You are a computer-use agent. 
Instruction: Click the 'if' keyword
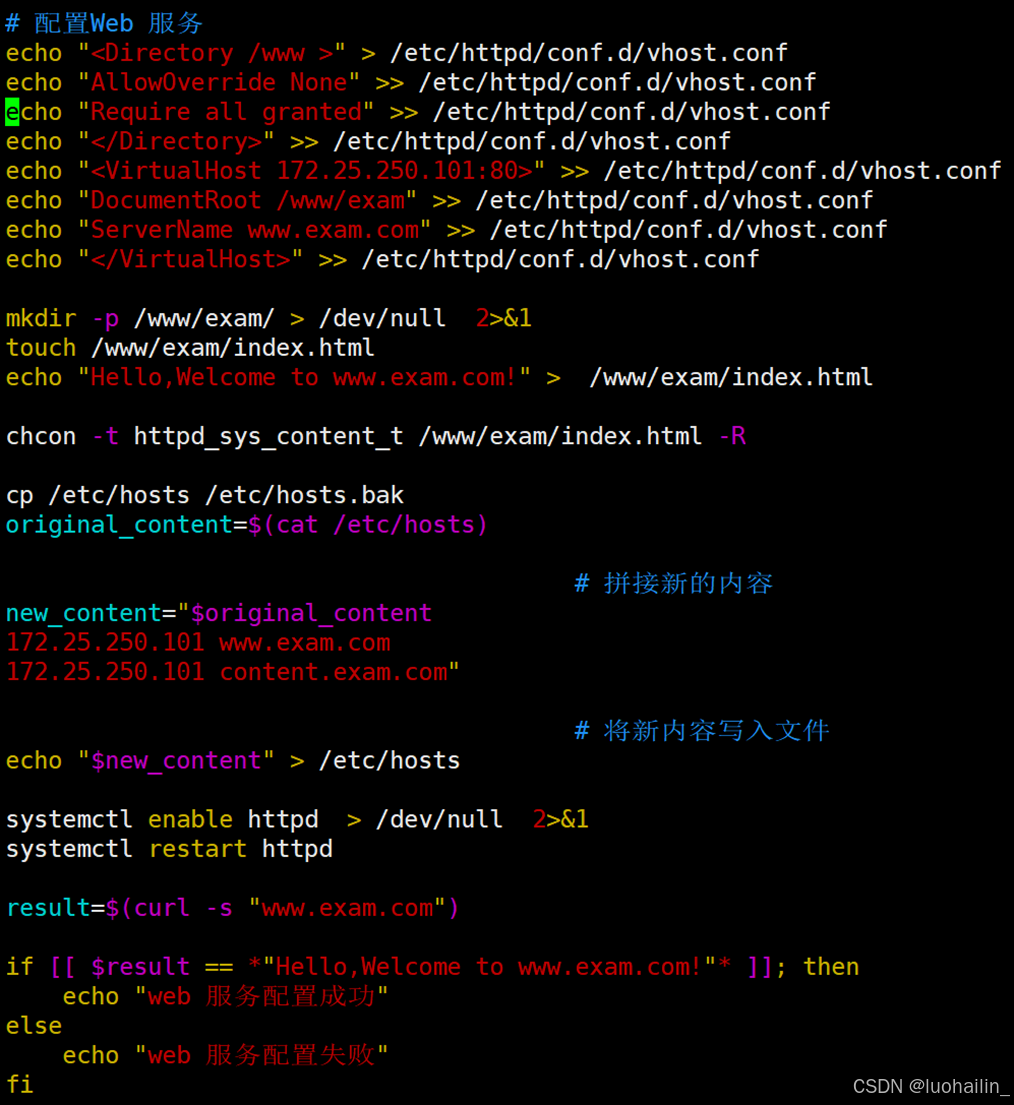click(20, 967)
